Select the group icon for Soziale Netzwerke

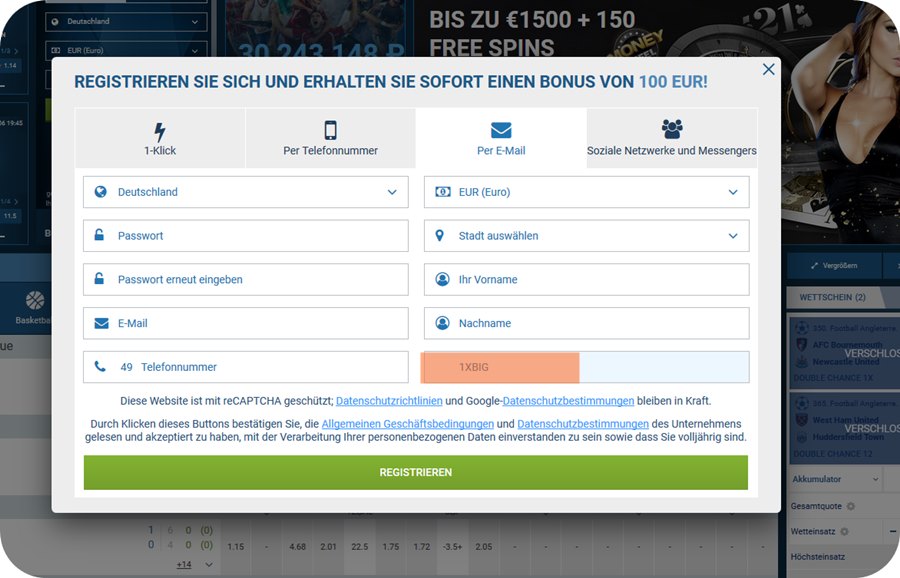click(x=672, y=129)
